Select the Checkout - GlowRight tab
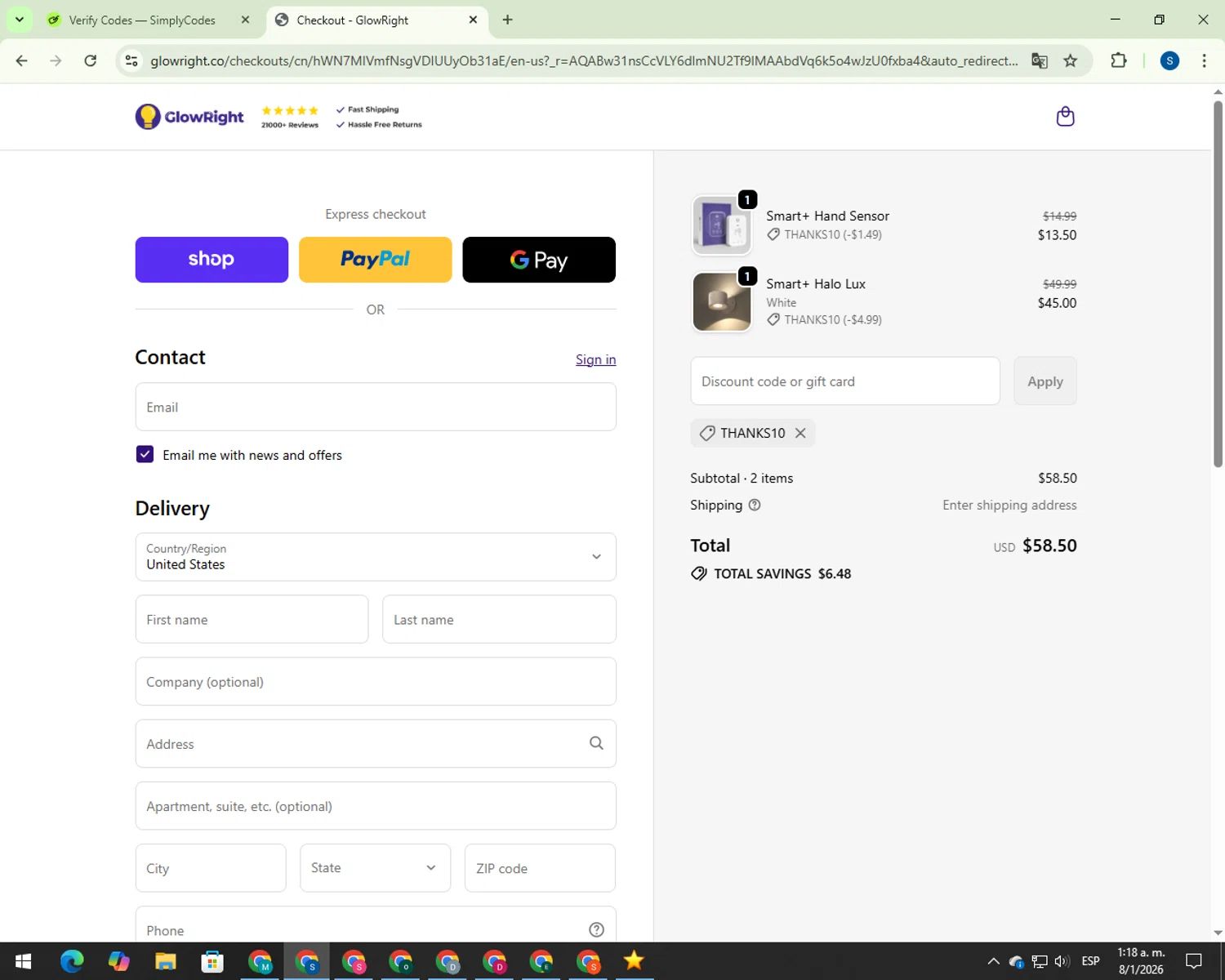The image size is (1225, 980). [352, 20]
